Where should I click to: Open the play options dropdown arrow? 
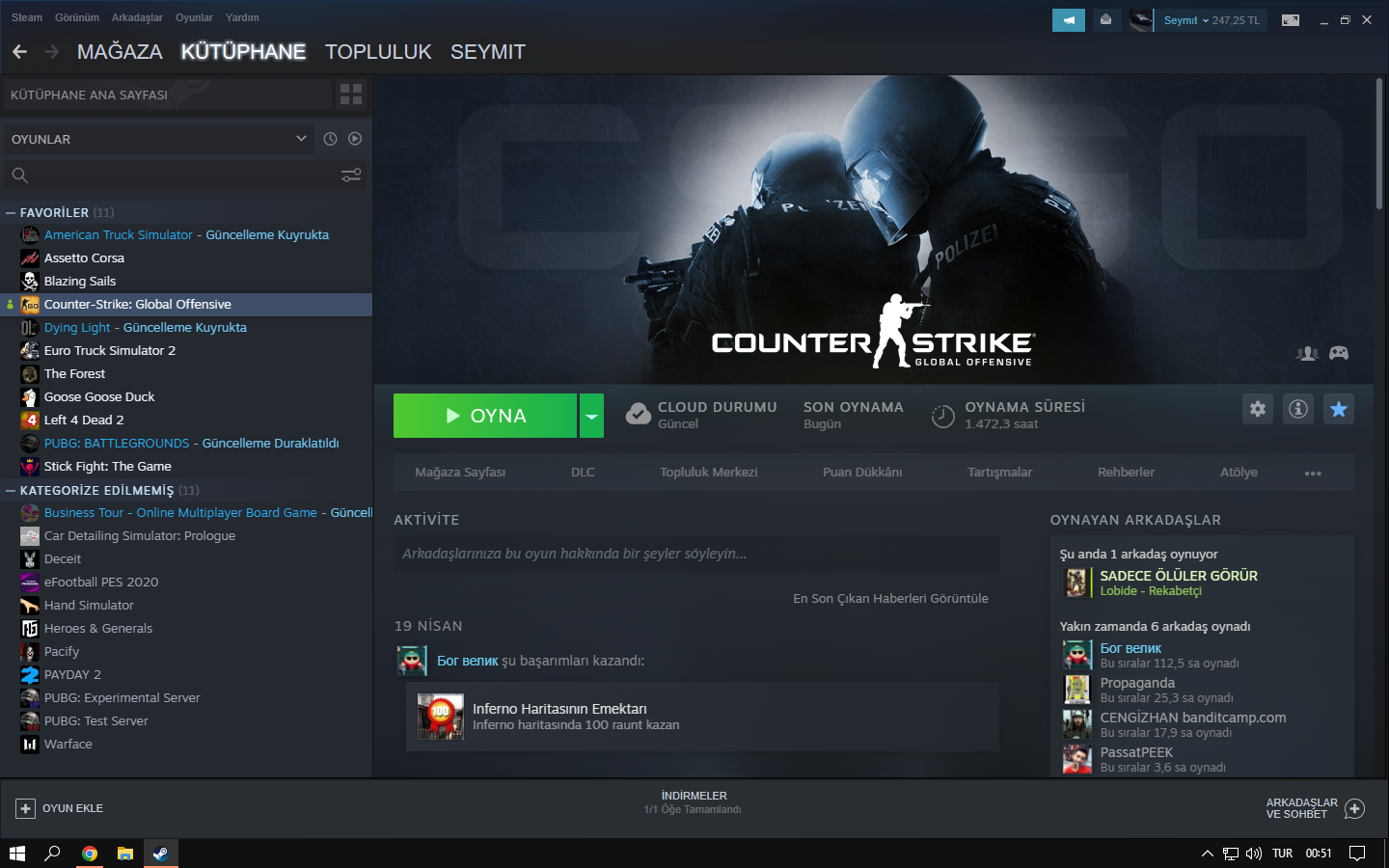coord(591,416)
